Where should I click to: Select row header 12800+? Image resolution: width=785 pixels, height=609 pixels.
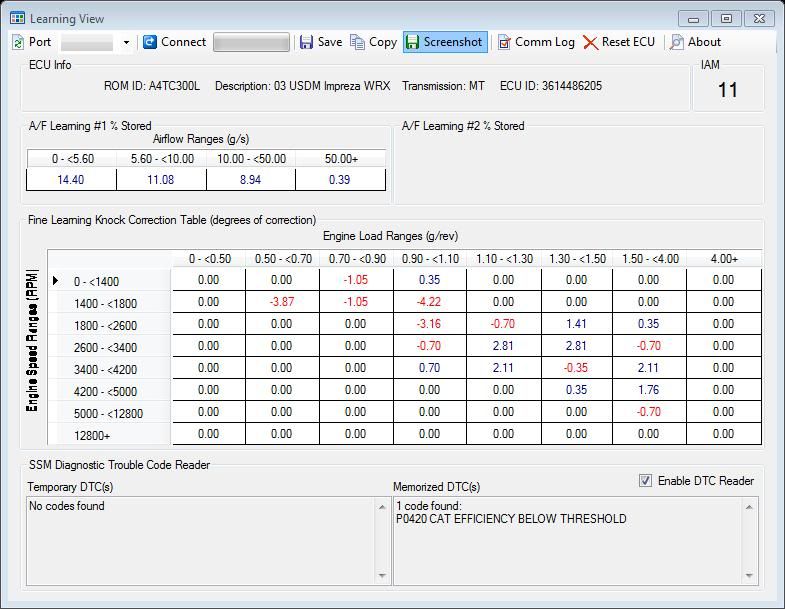click(x=109, y=436)
